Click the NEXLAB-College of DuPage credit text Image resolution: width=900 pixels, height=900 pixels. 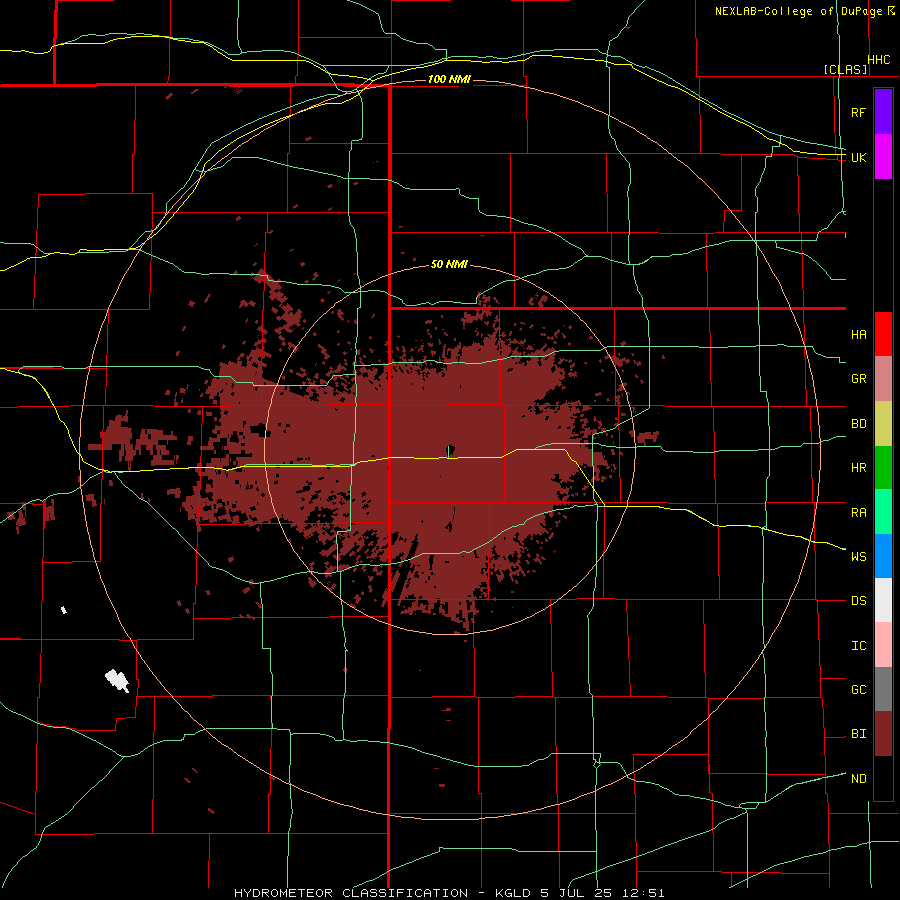(x=798, y=11)
